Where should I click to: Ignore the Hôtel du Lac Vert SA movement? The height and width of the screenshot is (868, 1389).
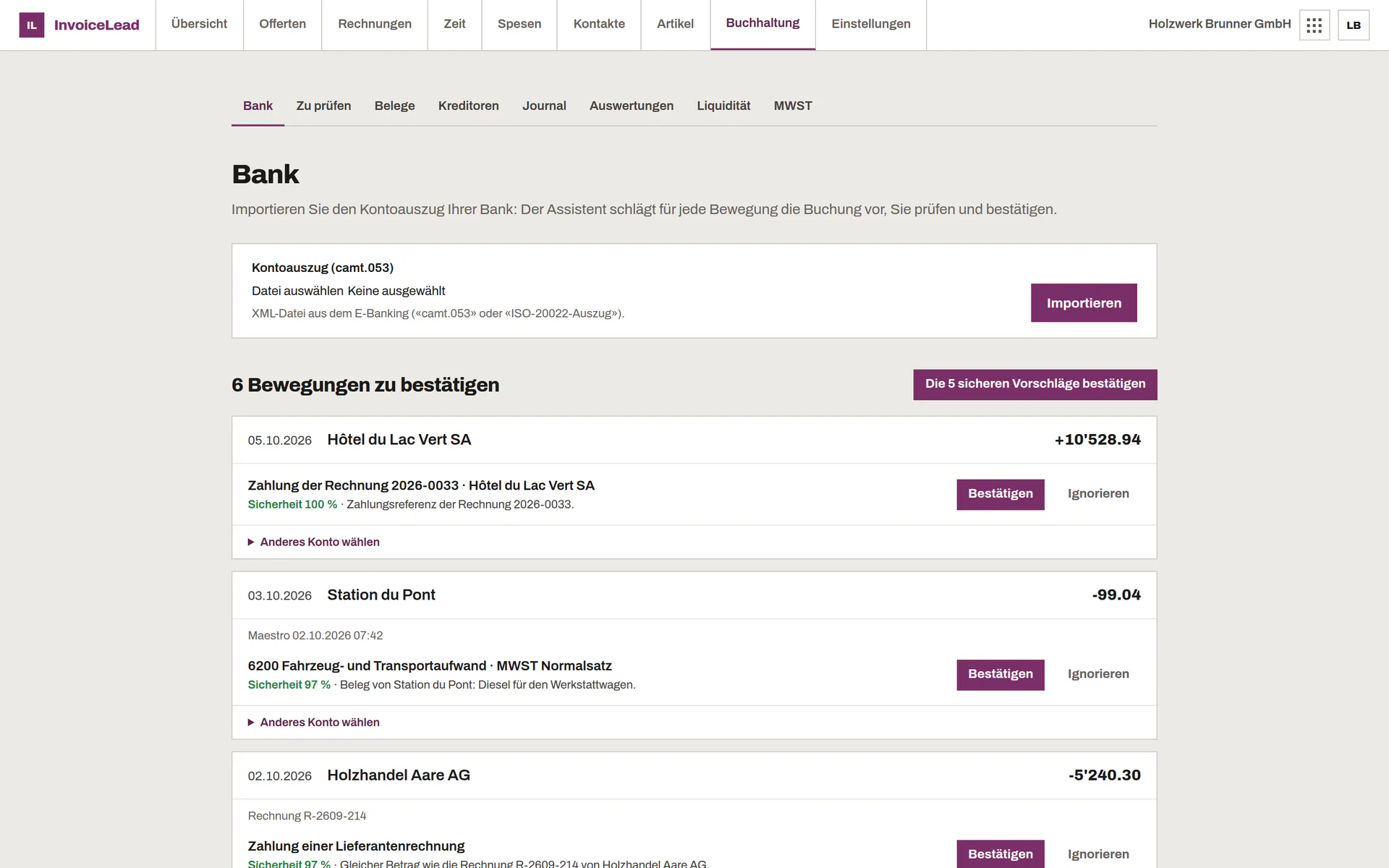1098,494
